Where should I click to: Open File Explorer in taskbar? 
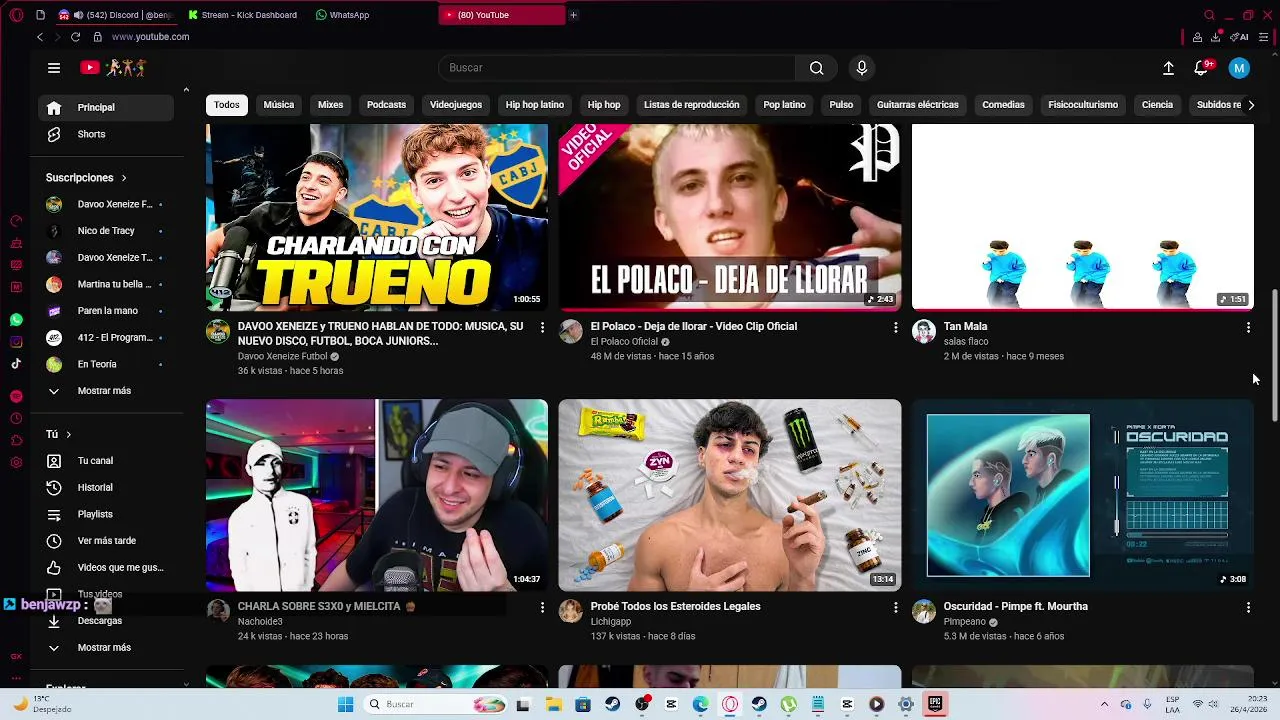click(554, 704)
